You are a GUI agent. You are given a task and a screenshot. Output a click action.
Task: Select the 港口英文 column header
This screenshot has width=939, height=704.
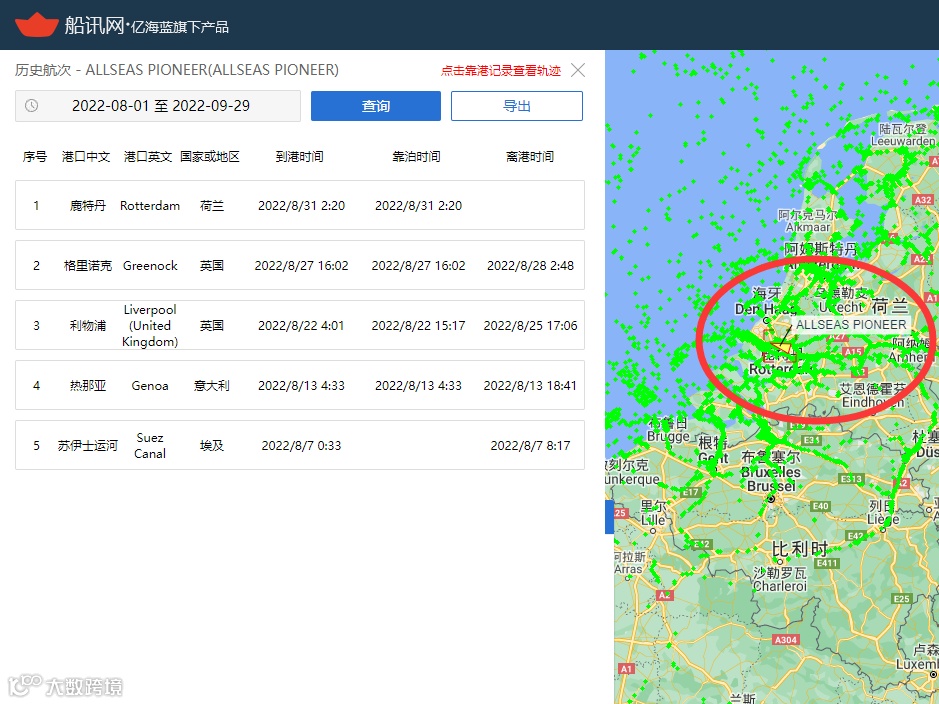pos(148,157)
